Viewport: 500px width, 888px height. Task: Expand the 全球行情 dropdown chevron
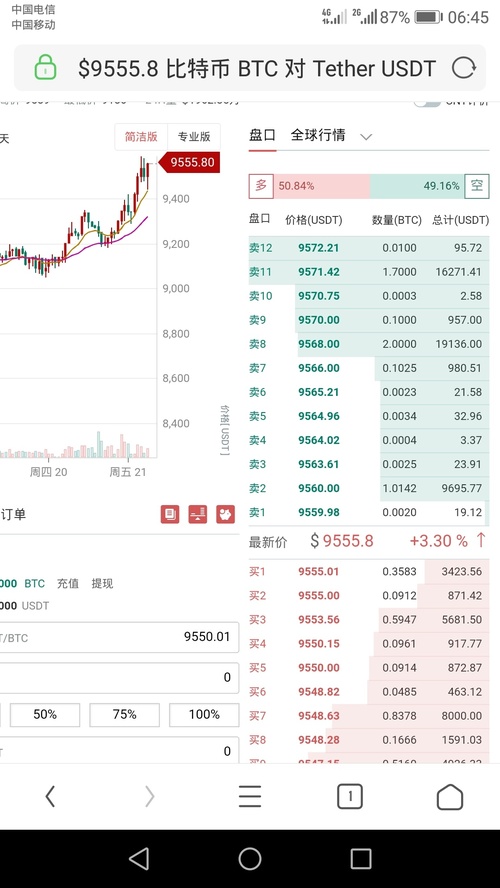tap(366, 136)
